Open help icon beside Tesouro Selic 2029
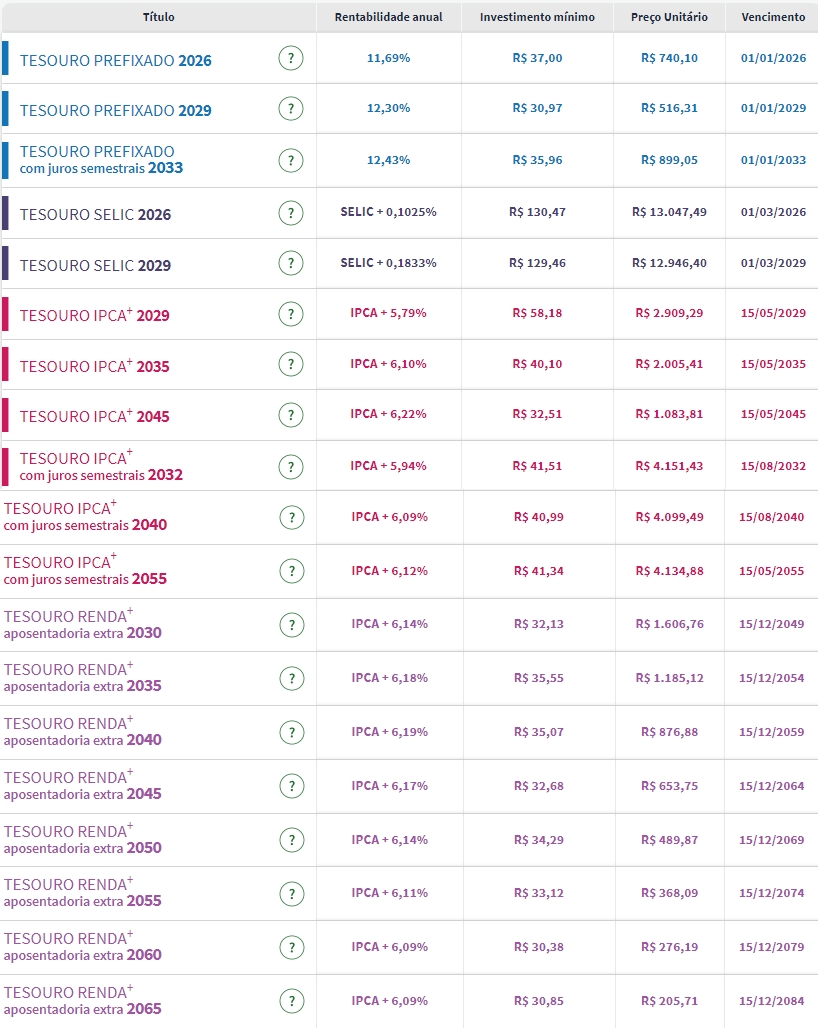The height and width of the screenshot is (1028, 818). coord(290,264)
